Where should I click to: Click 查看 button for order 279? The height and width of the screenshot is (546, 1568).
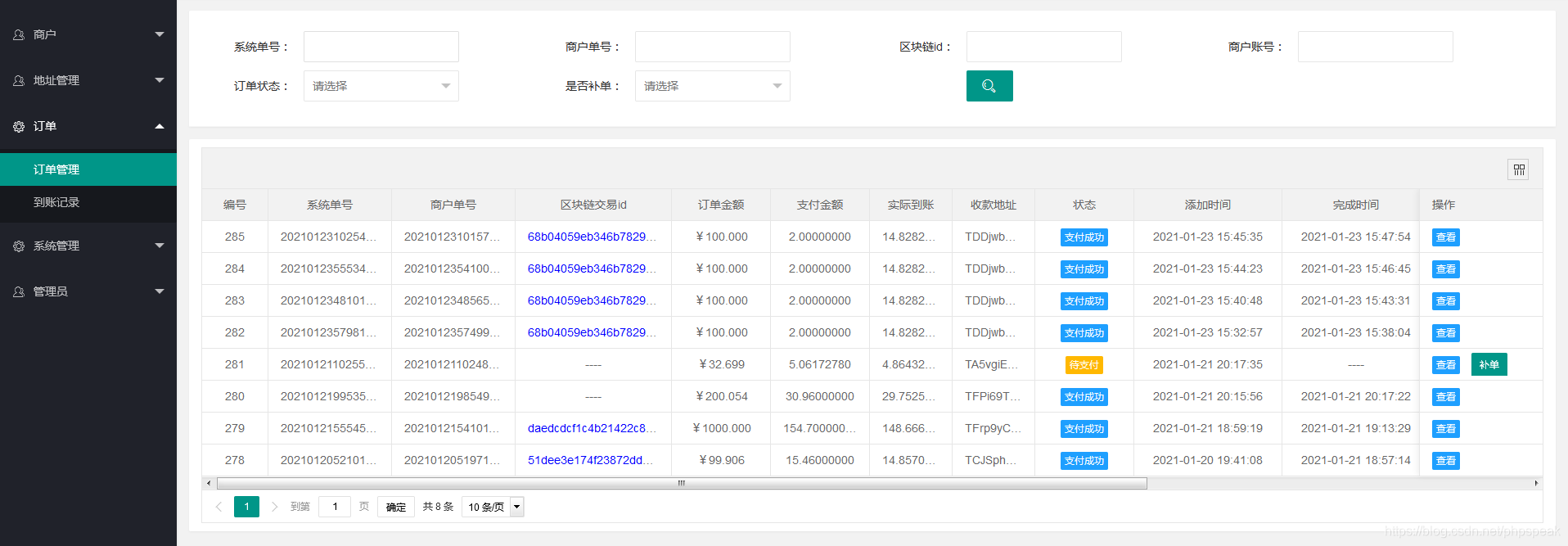tap(1446, 429)
